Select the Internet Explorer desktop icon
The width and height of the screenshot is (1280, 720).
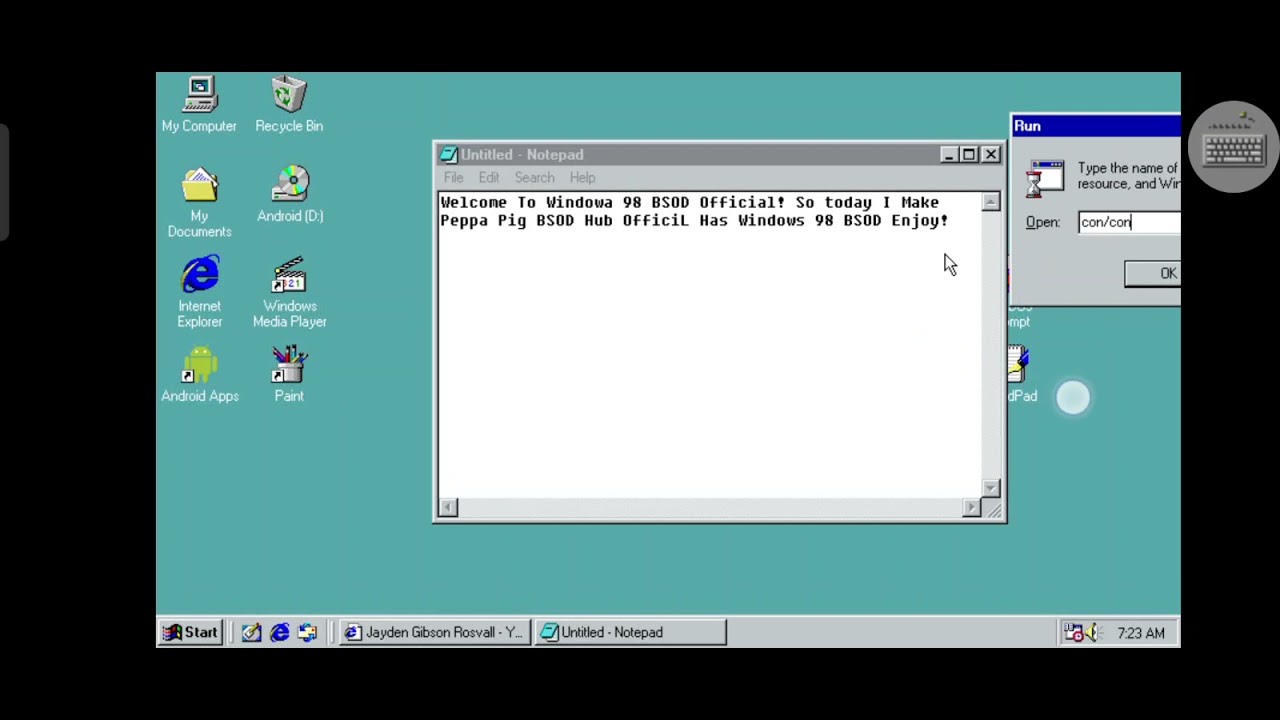(x=200, y=292)
